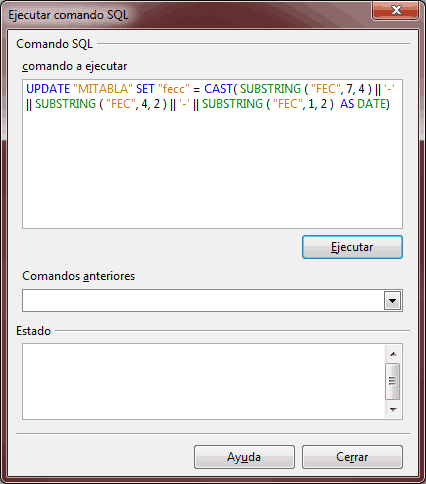Close the window with the X button
The width and height of the screenshot is (426, 484).
tap(396, 10)
